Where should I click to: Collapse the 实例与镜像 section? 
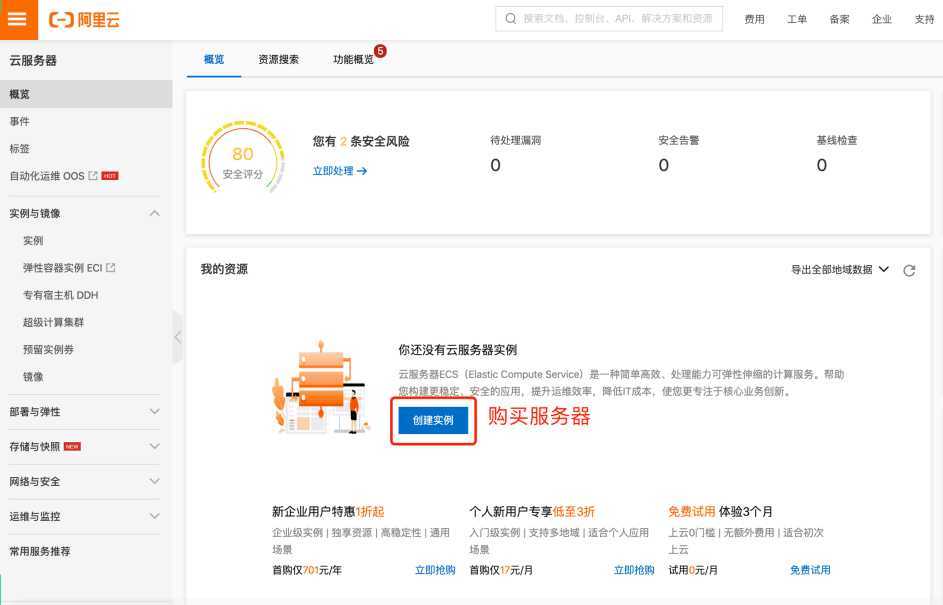click(155, 213)
